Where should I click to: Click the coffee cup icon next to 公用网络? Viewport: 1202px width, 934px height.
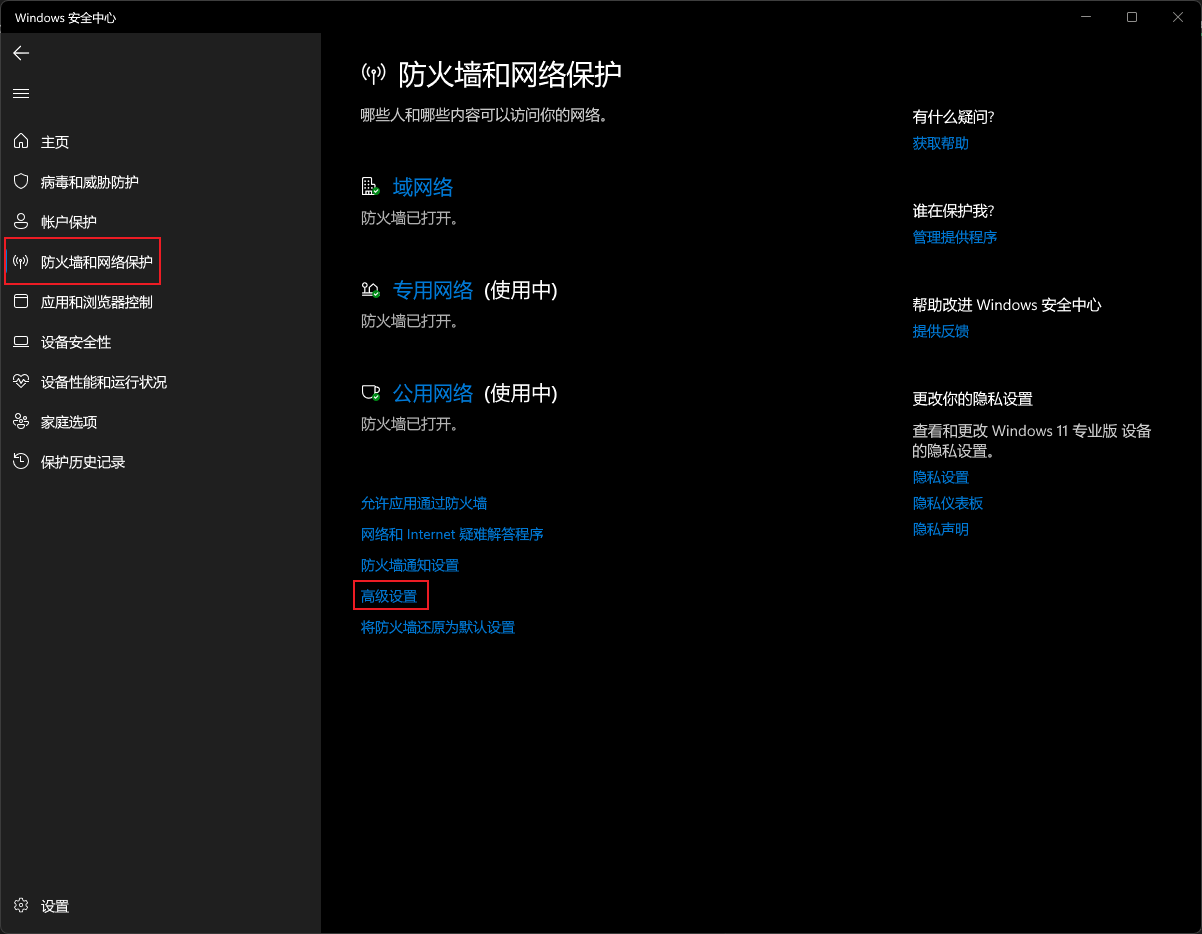point(371,393)
